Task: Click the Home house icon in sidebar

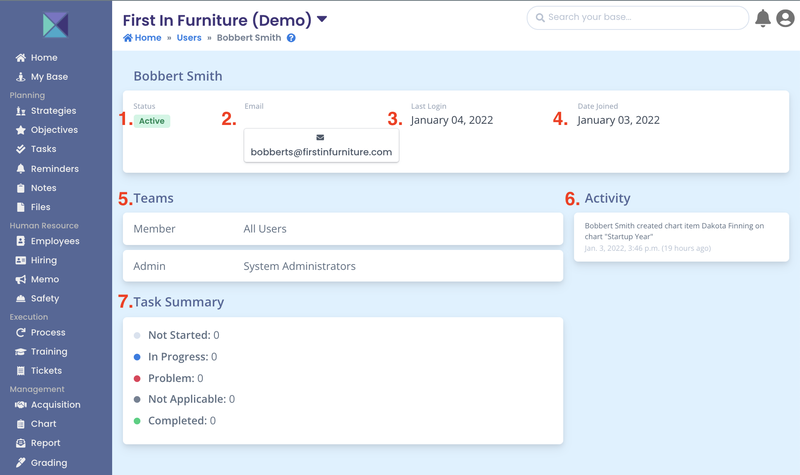Action: 20,58
